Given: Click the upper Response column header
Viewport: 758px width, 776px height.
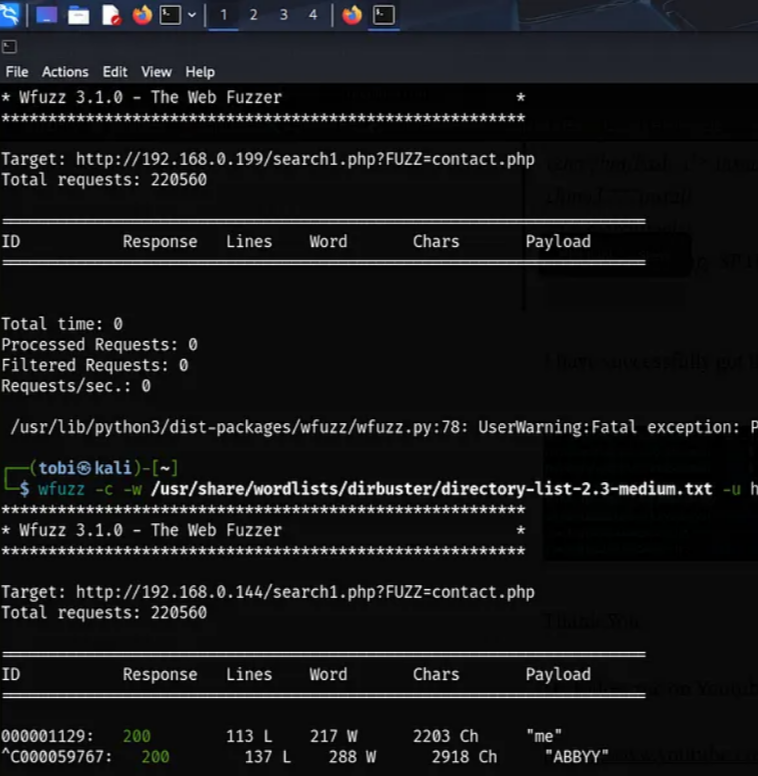Looking at the screenshot, I should pos(160,242).
